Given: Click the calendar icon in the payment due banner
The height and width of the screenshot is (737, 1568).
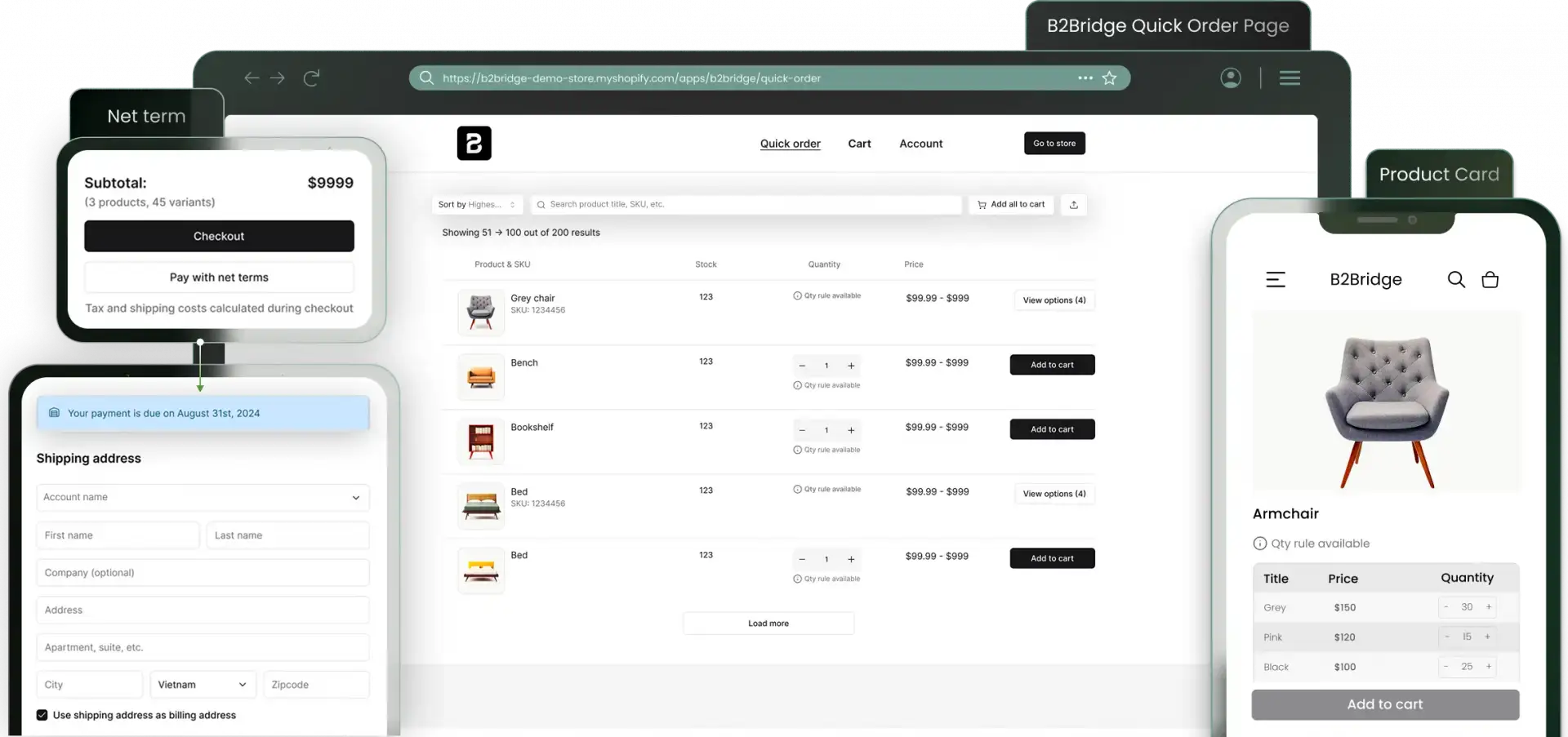Looking at the screenshot, I should (54, 413).
